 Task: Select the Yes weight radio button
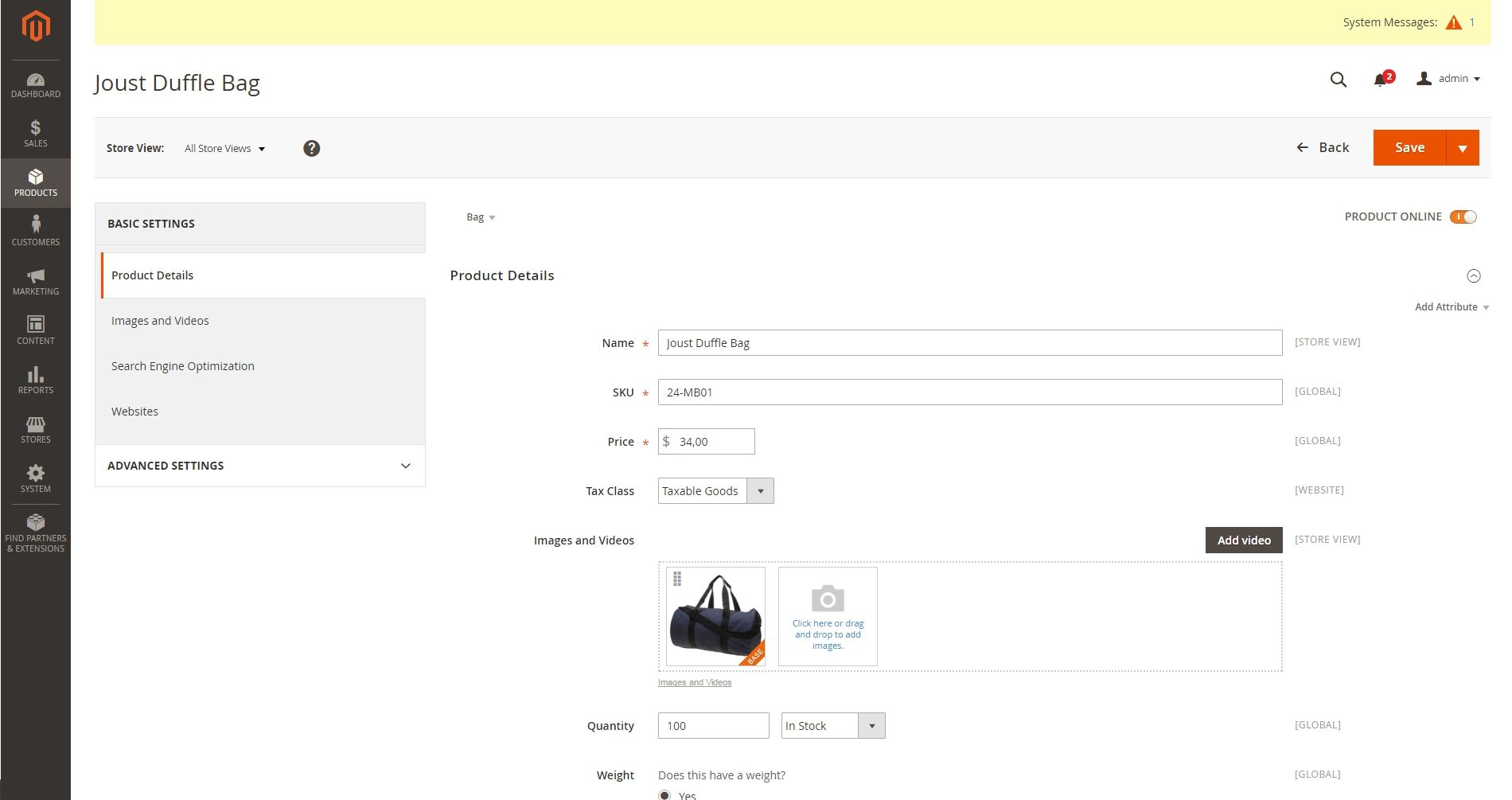click(x=664, y=794)
